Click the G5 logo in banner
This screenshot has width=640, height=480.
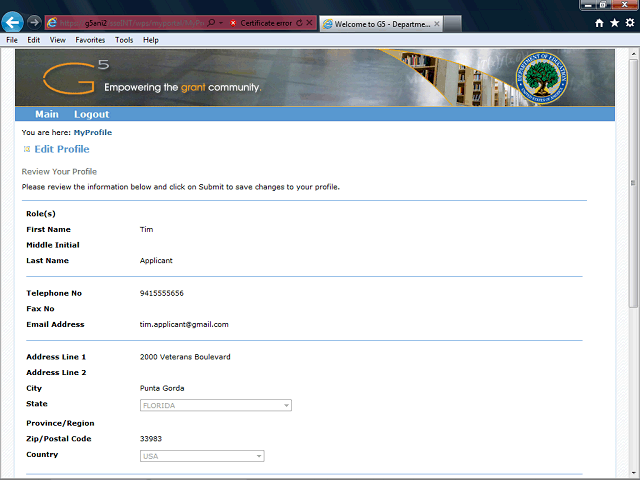[x=76, y=76]
